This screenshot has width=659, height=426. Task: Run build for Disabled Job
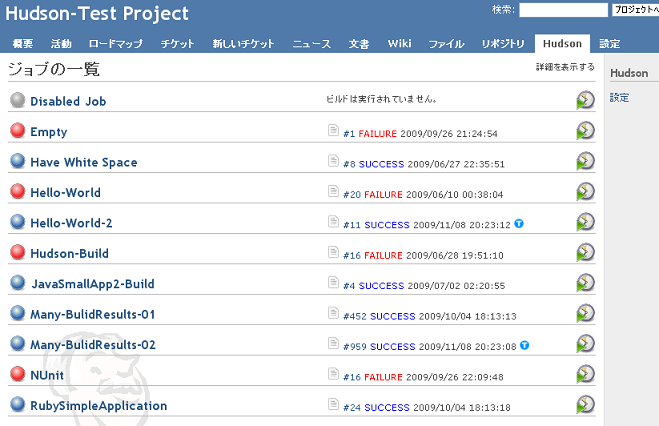(x=585, y=100)
